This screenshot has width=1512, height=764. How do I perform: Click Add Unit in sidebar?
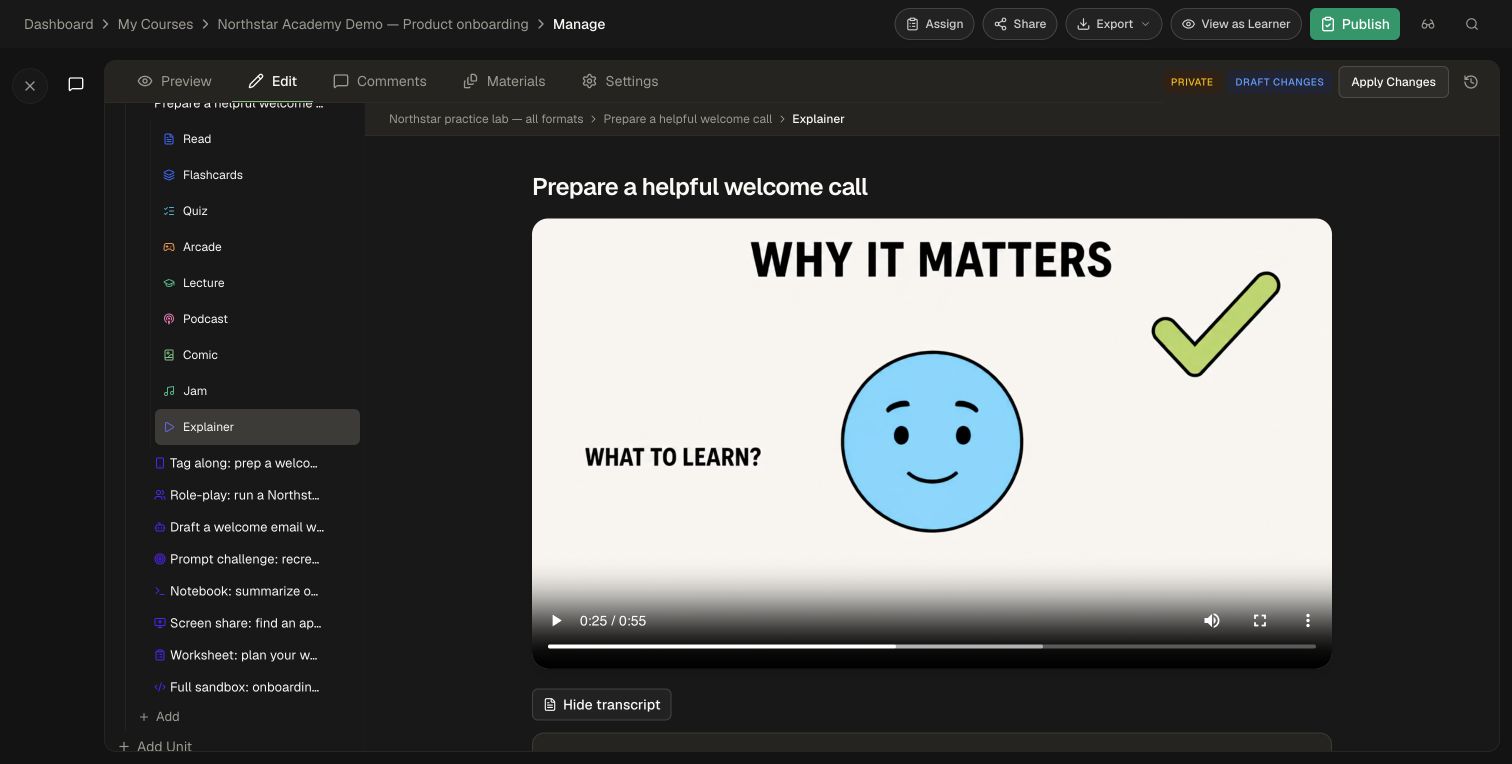pyautogui.click(x=155, y=746)
